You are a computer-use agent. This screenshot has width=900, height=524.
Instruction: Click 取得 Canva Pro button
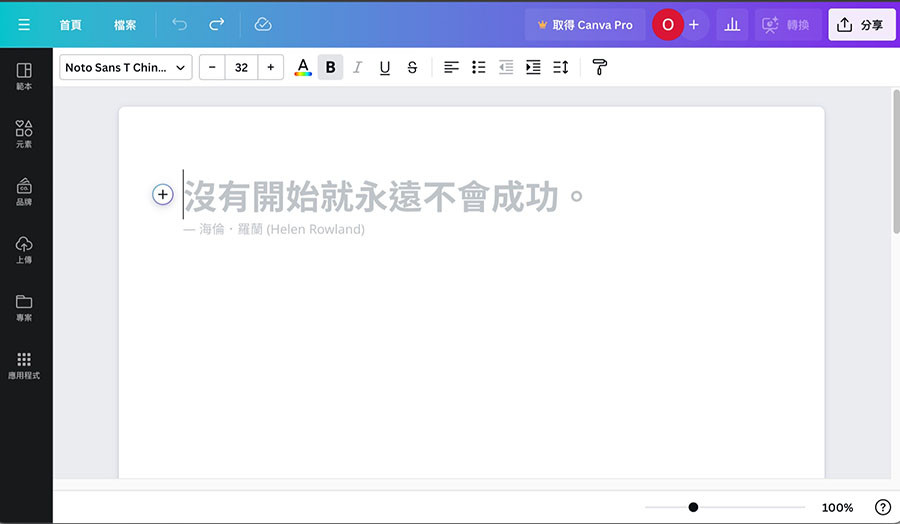click(585, 25)
